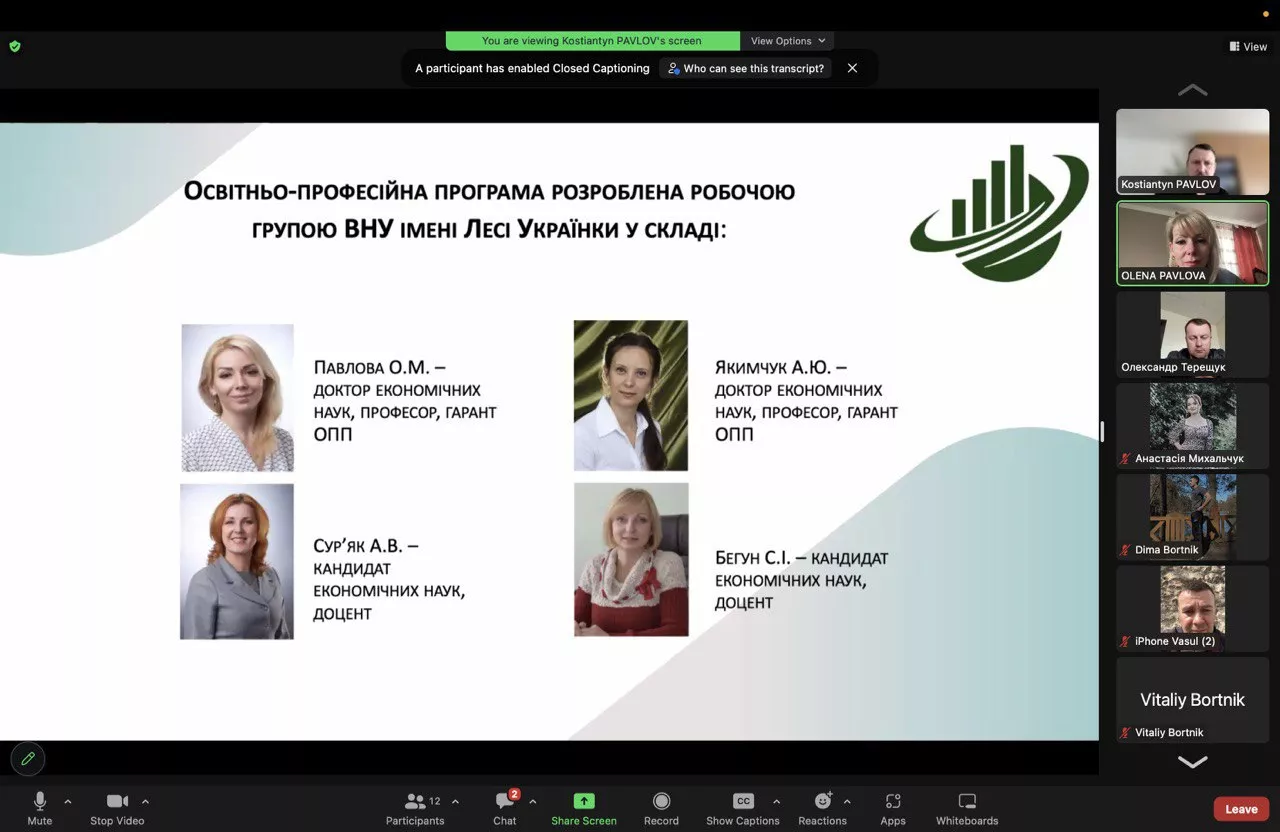Expand the microphone audio settings chevron
Image resolution: width=1280 pixels, height=832 pixels.
[x=68, y=801]
